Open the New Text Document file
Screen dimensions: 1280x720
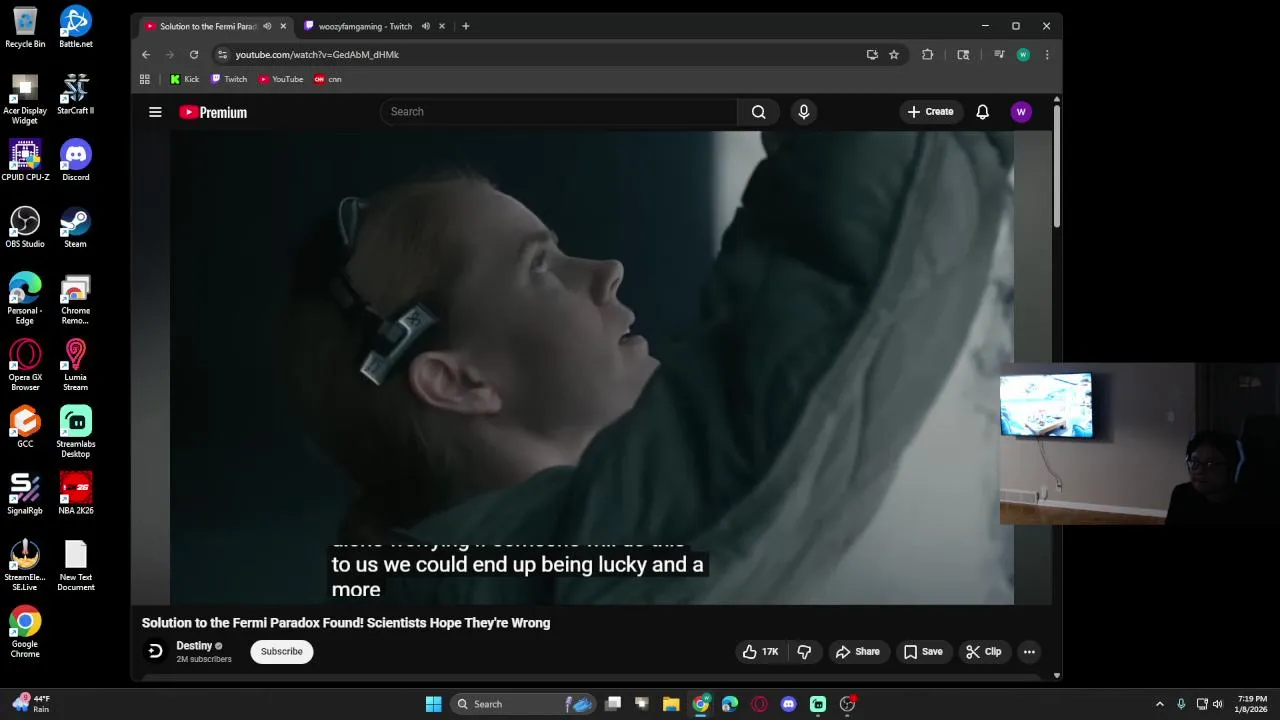pyautogui.click(x=75, y=566)
